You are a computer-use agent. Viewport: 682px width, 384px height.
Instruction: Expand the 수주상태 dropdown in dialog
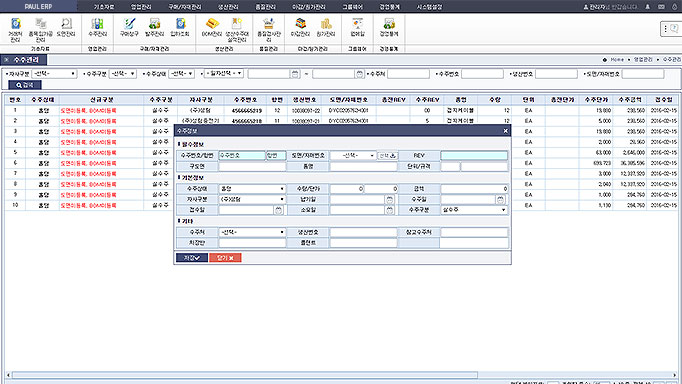(x=252, y=189)
